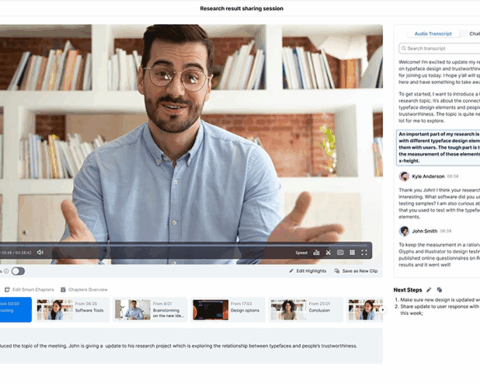Jump to the Brainstorming on the new idea chapter

150,310
